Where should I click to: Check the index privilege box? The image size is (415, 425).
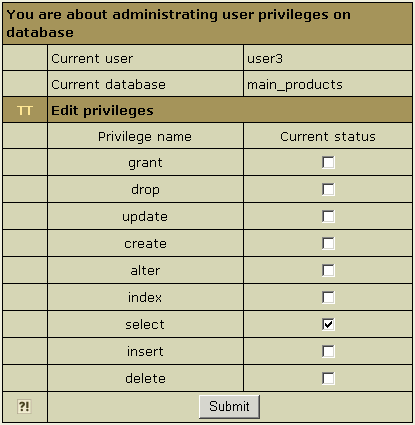pyautogui.click(x=328, y=298)
